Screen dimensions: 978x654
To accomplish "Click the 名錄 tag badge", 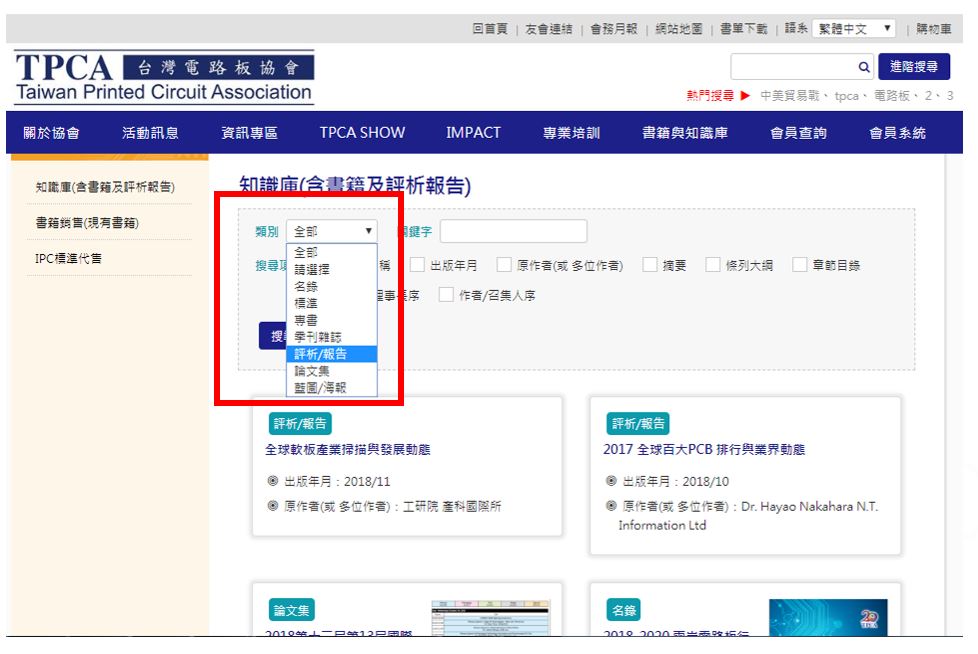I will coord(624,610).
